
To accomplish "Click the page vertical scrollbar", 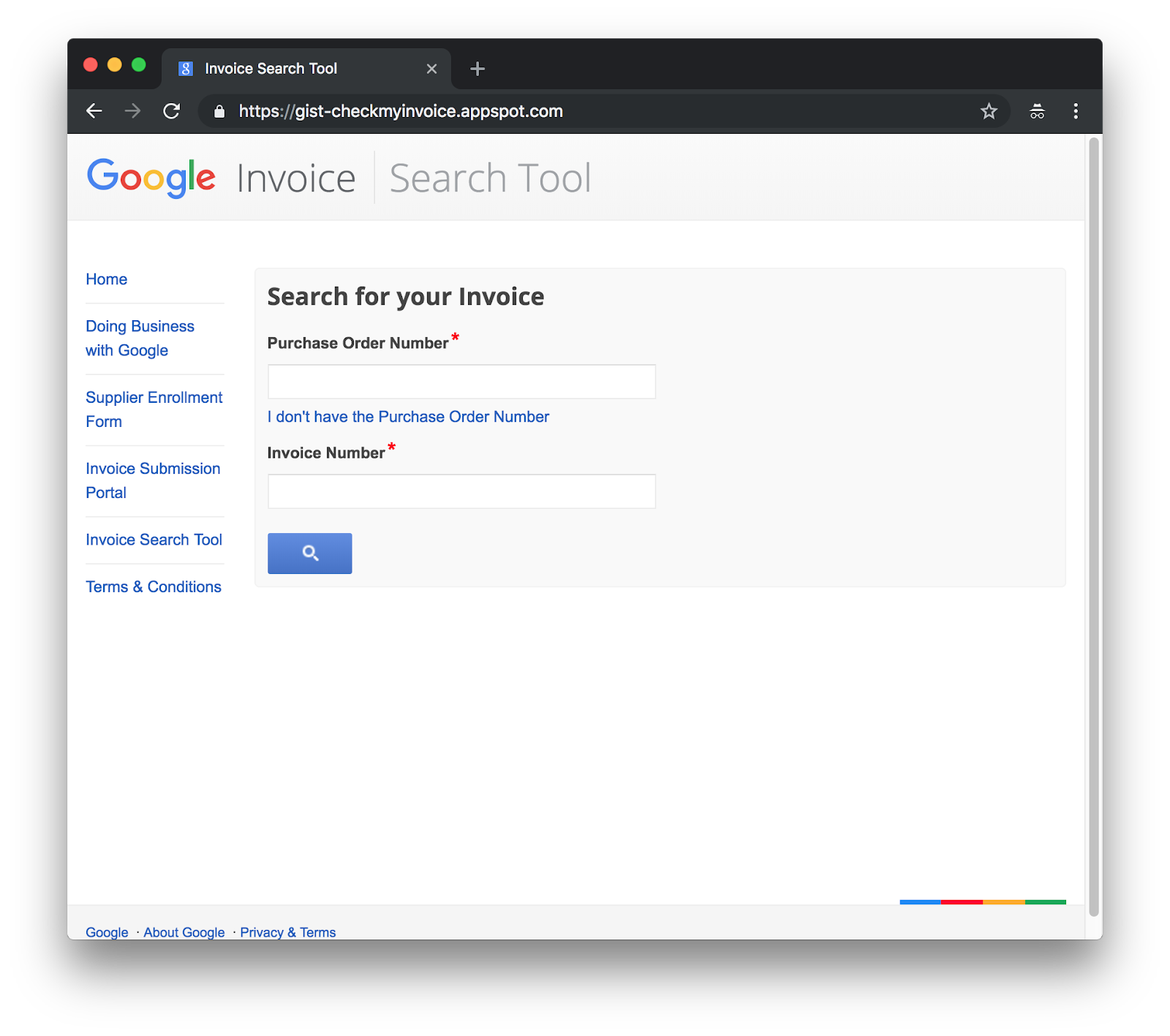I will 1094,526.
